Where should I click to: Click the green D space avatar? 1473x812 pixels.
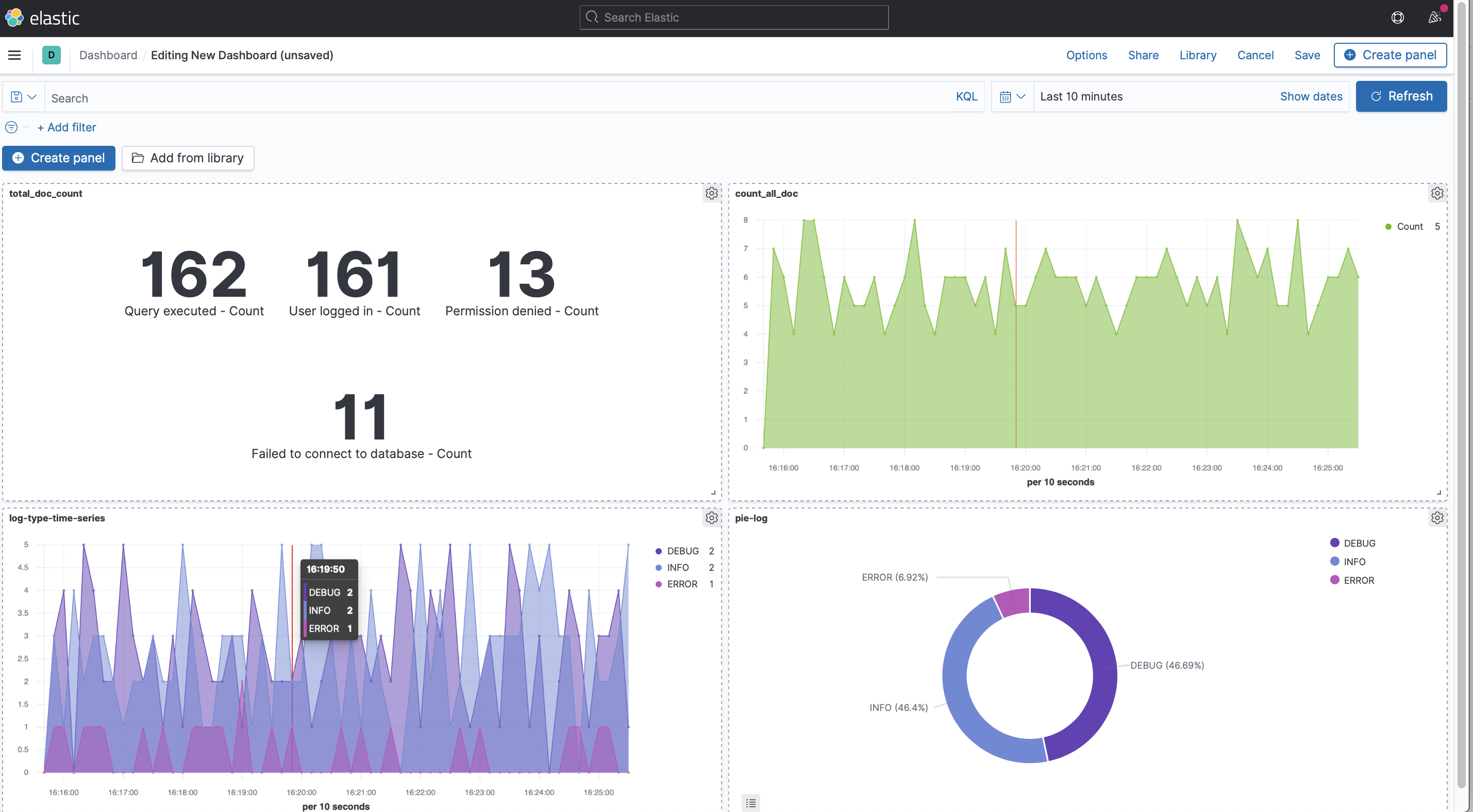(x=52, y=55)
